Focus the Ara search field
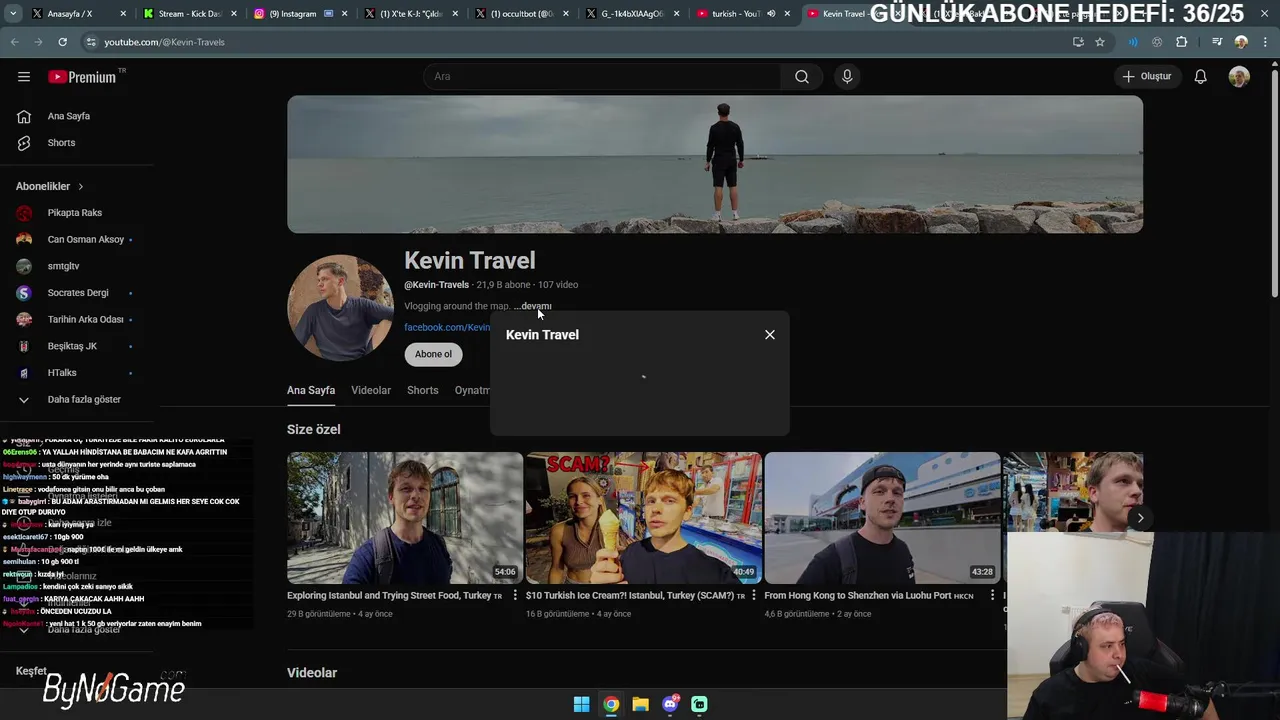The height and width of the screenshot is (720, 1280). click(x=603, y=77)
